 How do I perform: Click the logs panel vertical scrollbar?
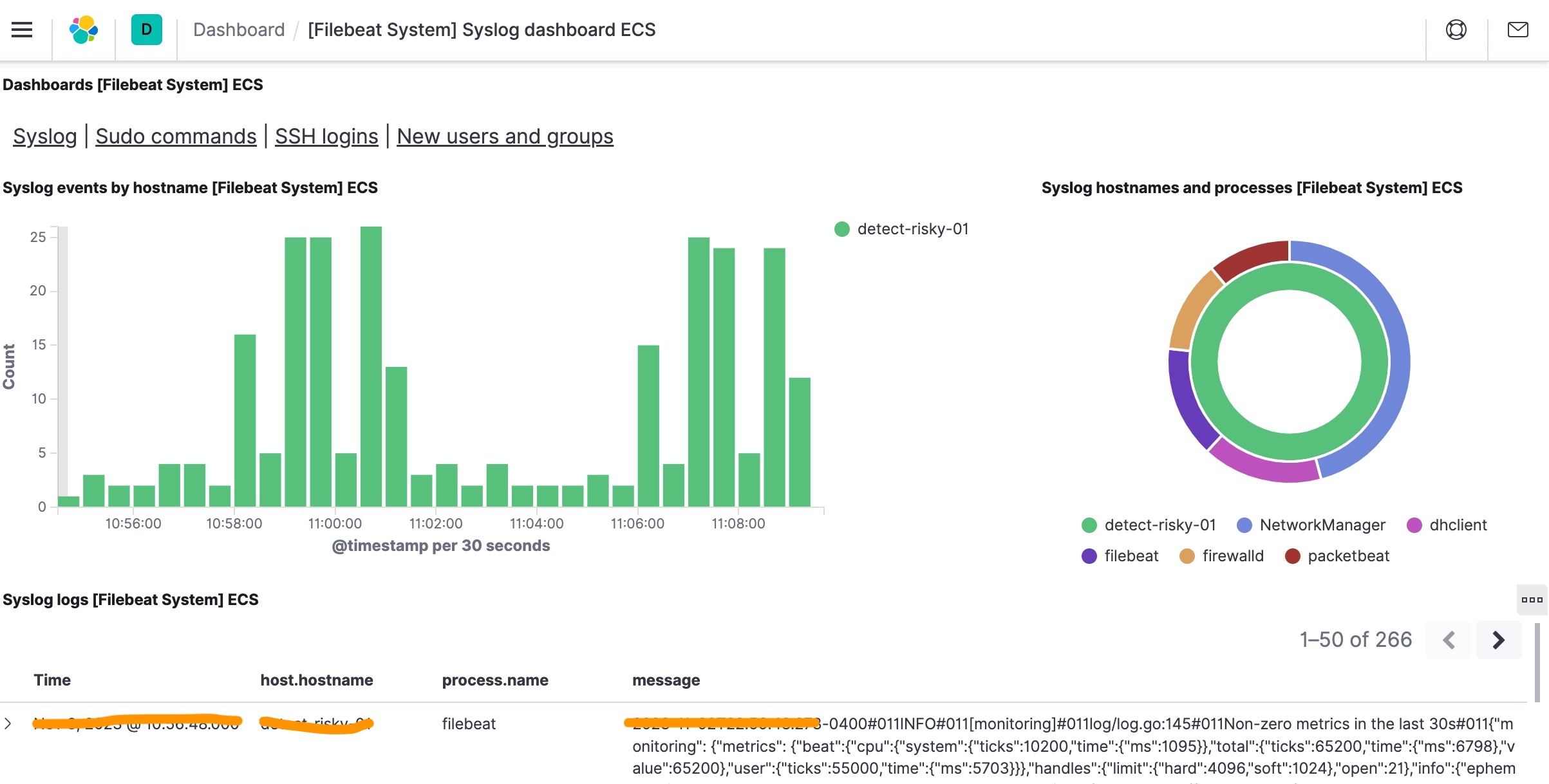click(1538, 663)
